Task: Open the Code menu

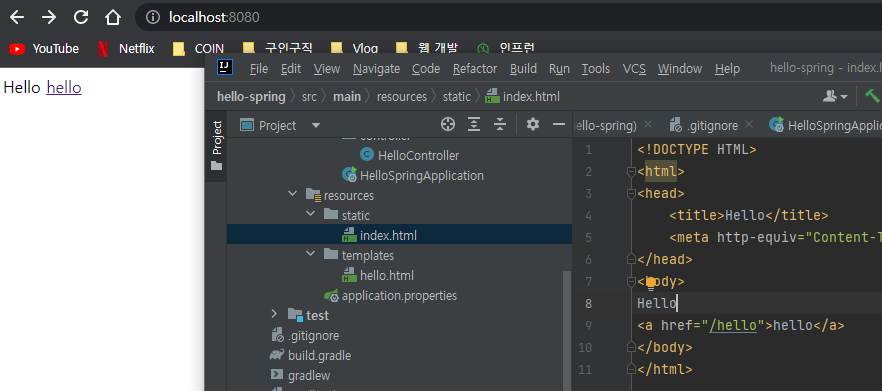Action: (426, 69)
